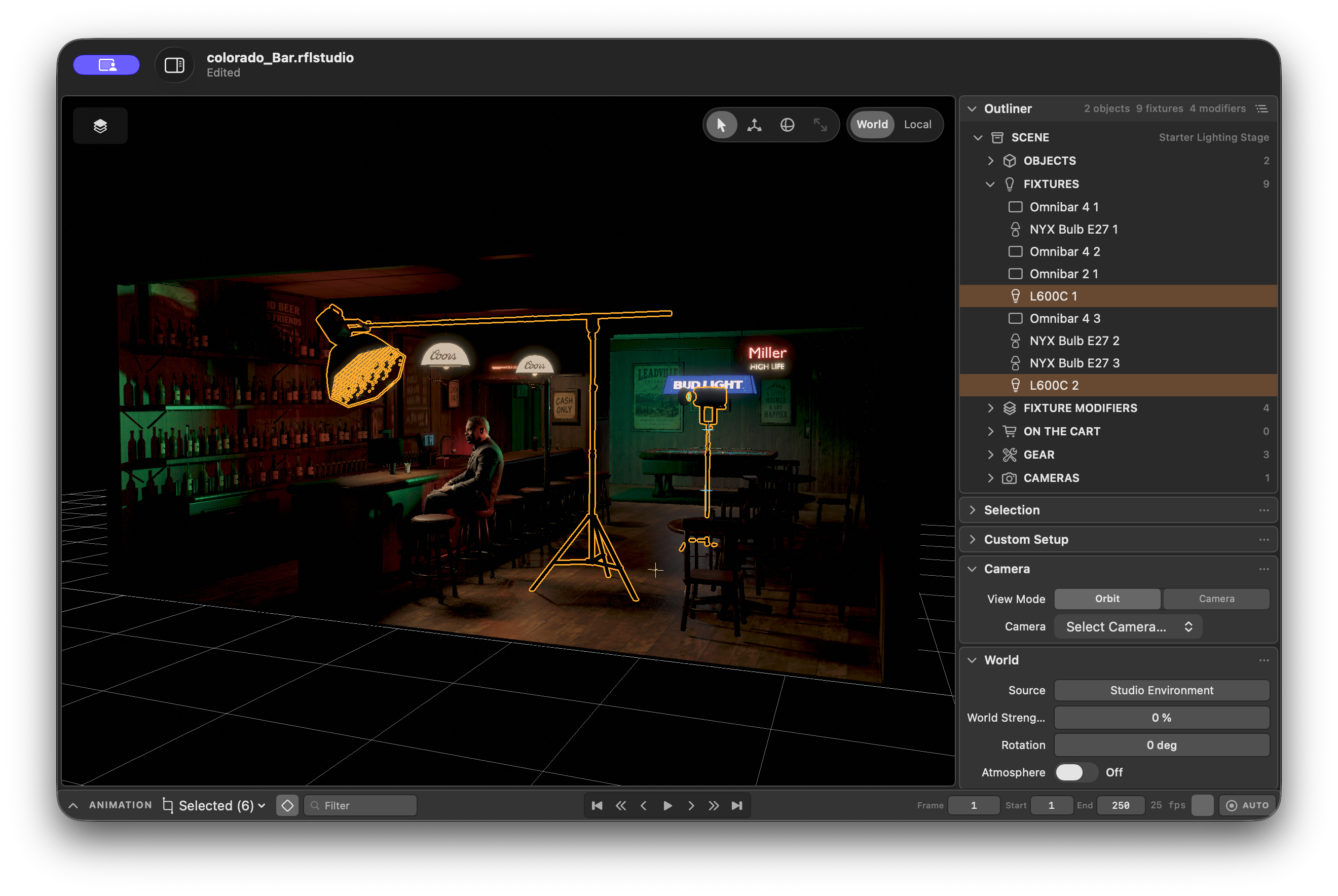The image size is (1338, 896).
Task: Expand the GEAR group
Action: pyautogui.click(x=991, y=455)
